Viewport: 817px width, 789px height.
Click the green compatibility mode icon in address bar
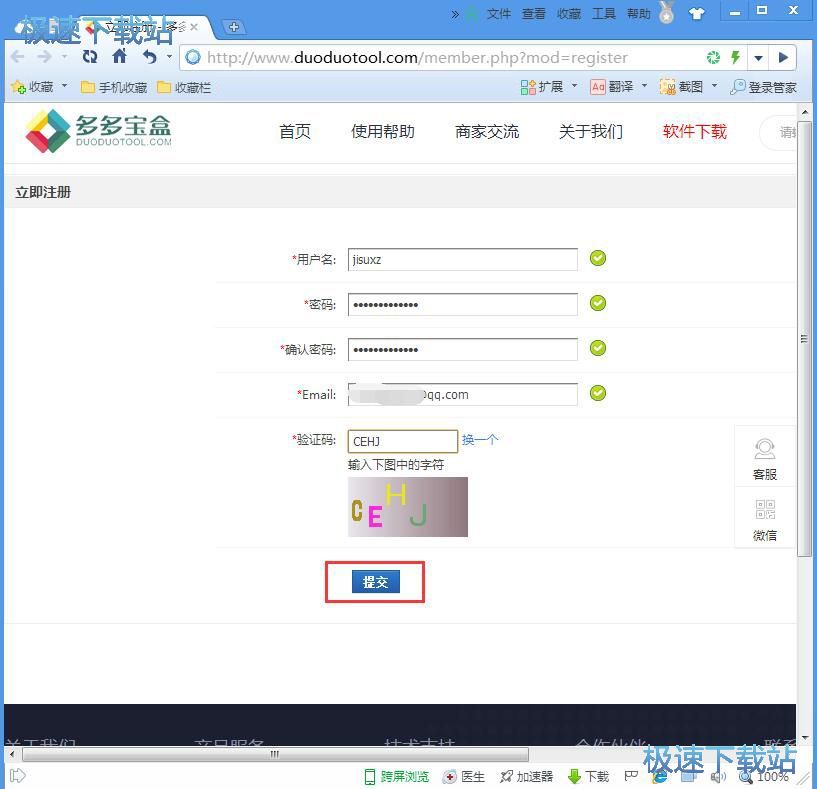tap(713, 57)
